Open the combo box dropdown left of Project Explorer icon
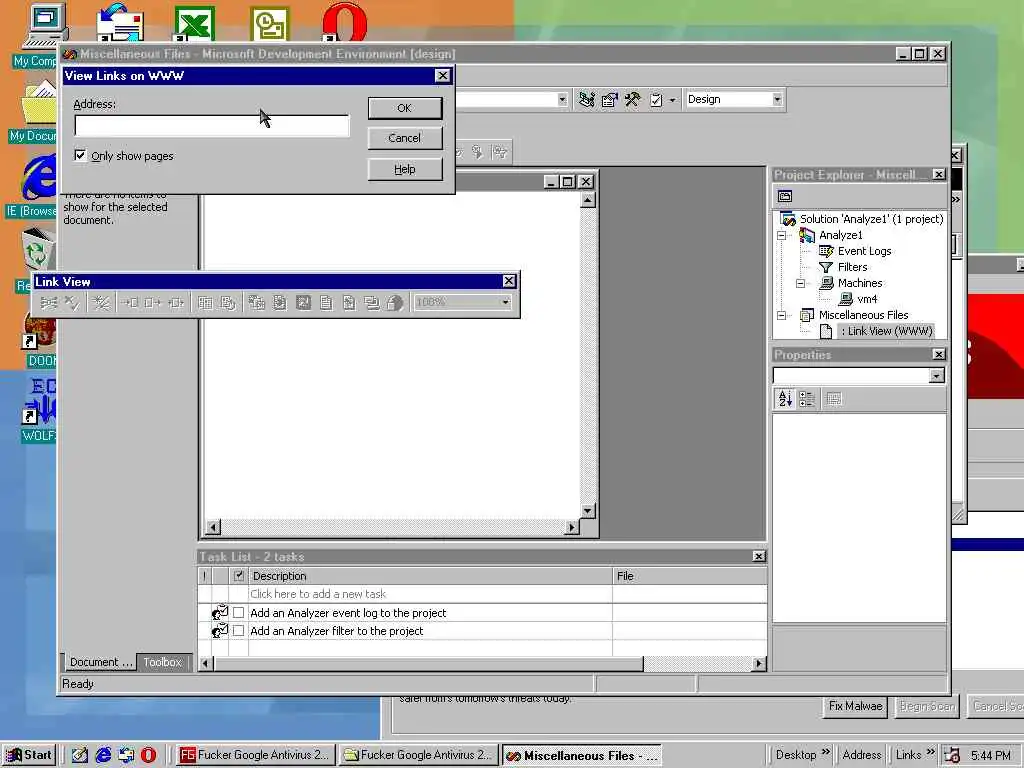The image size is (1024, 768). pos(562,99)
